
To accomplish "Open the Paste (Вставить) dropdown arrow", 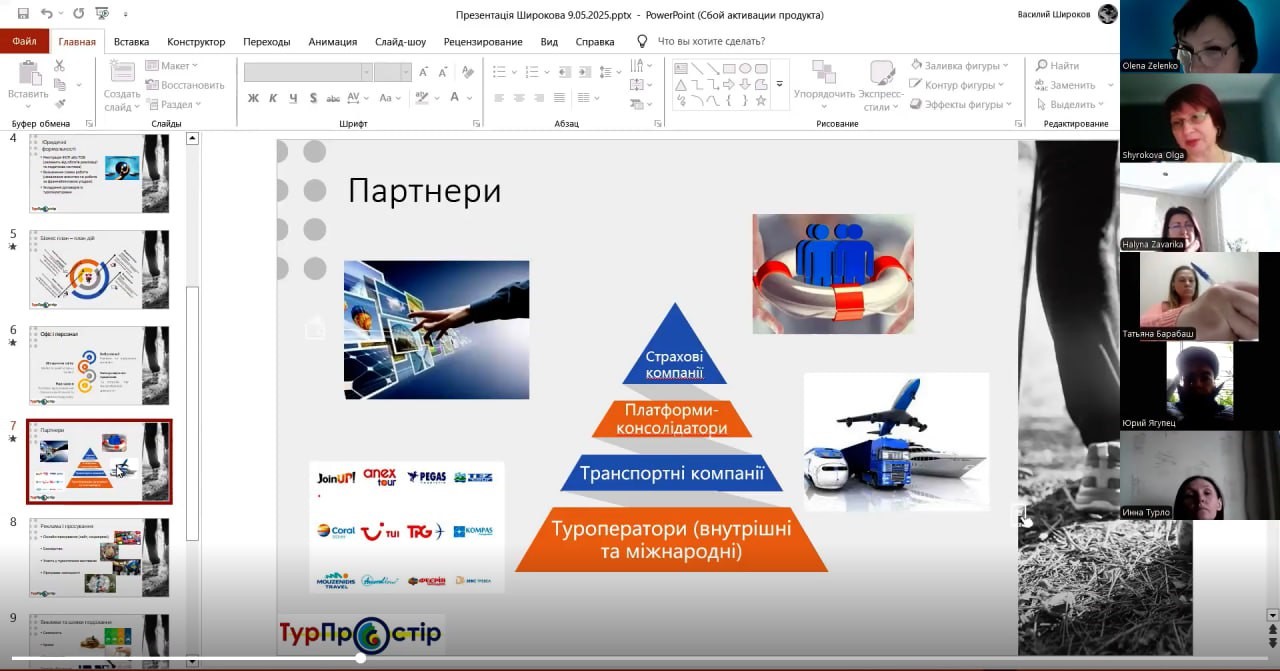I will tap(28, 106).
